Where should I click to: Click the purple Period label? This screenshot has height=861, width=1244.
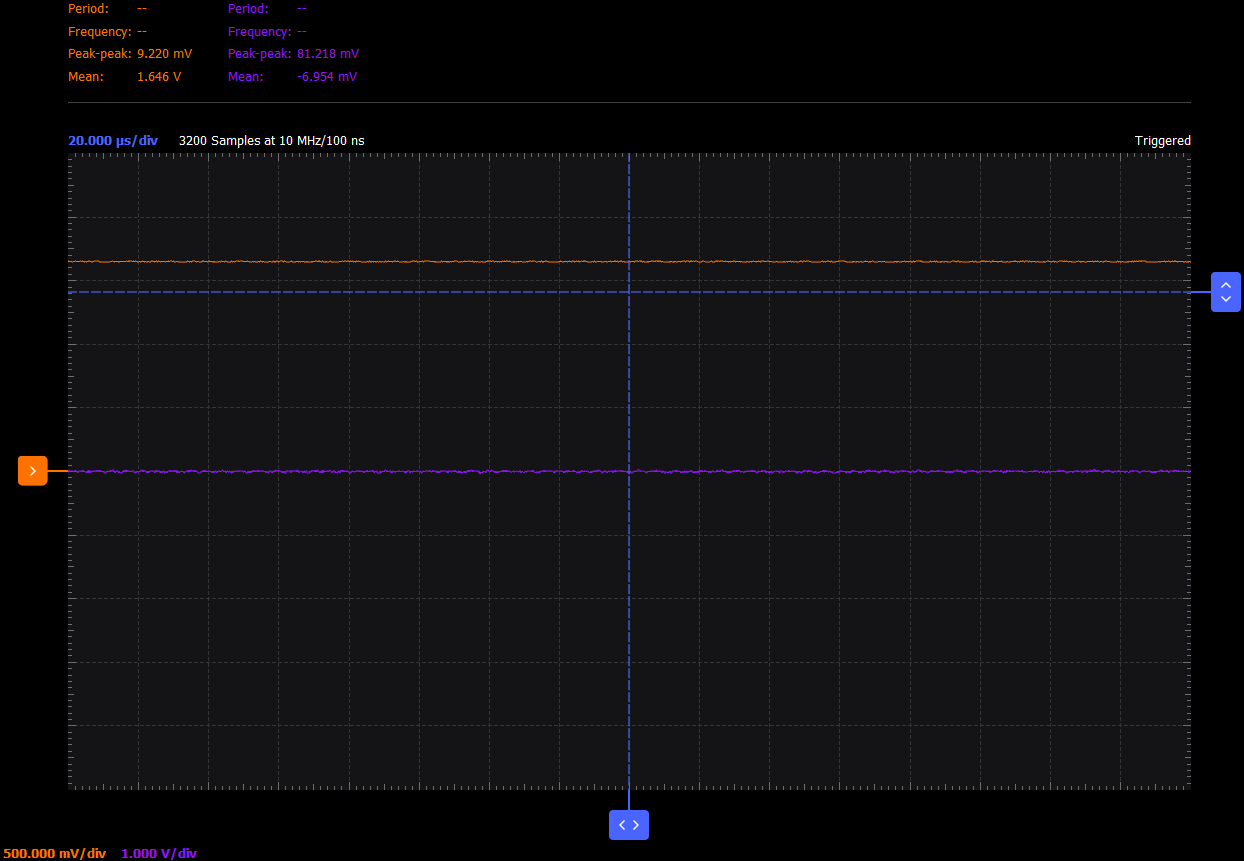pos(248,9)
